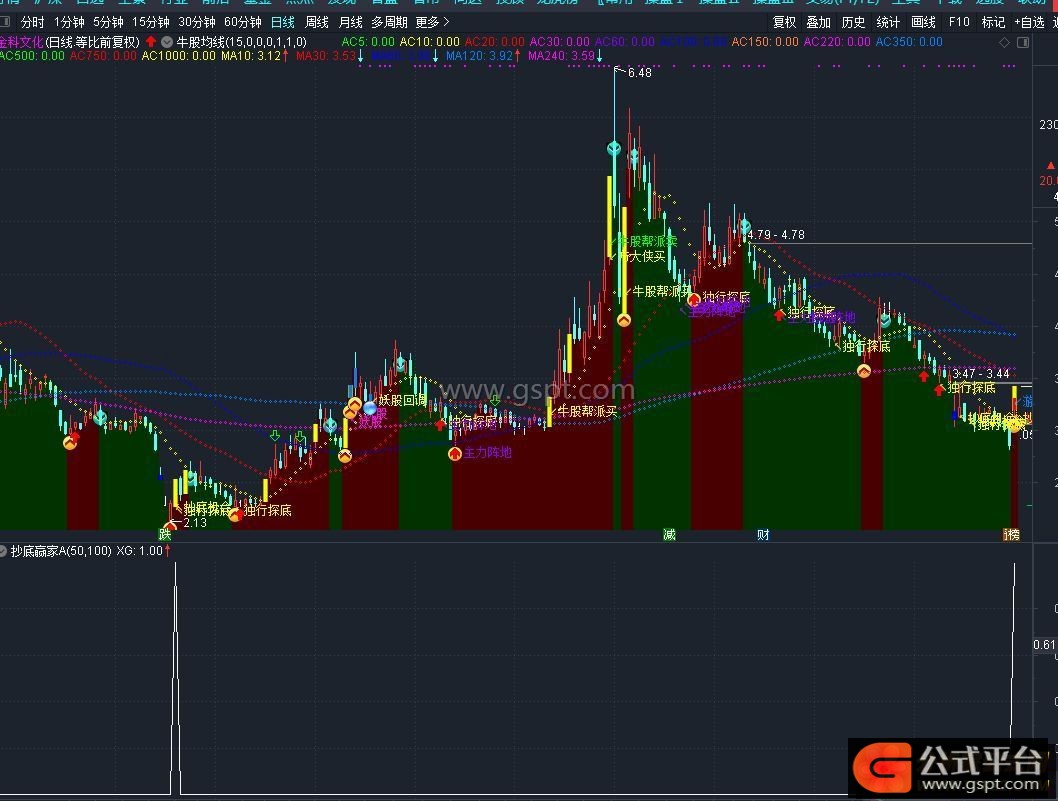Screen dimensions: 1058x801
Task: Click the 榜 event marker at chart bottom
Action: point(1011,534)
